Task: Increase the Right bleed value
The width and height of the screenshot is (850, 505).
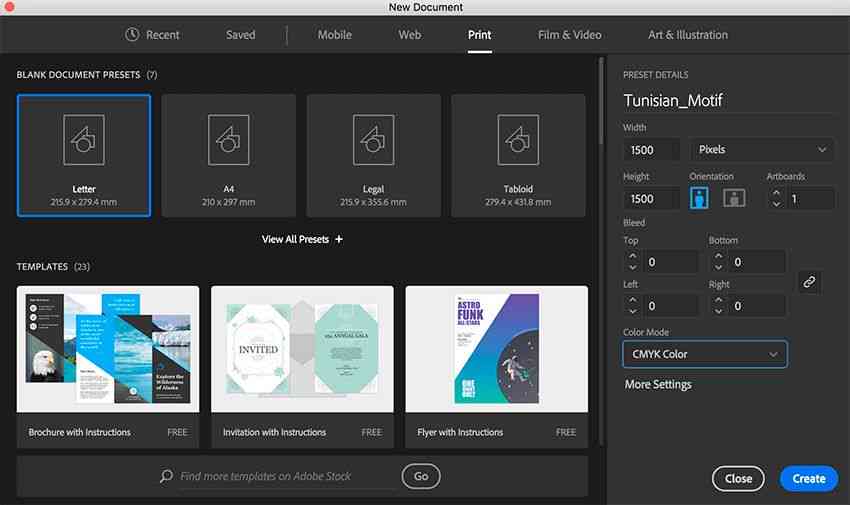Action: pos(718,300)
